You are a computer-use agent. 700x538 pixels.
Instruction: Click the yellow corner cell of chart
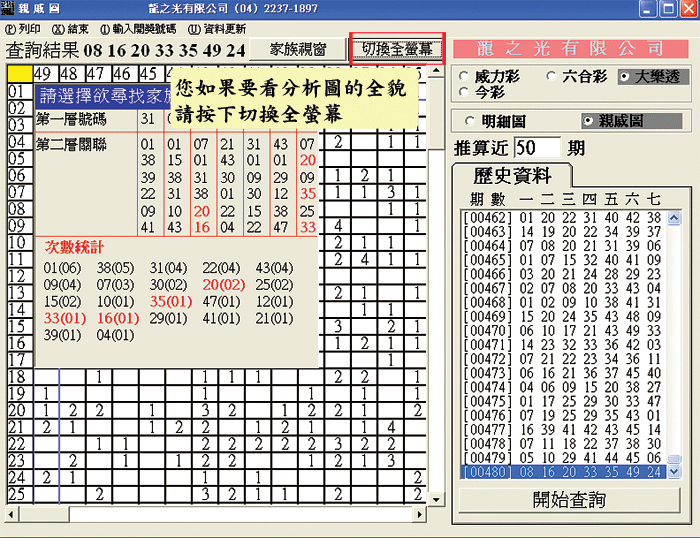pyautogui.click(x=20, y=74)
